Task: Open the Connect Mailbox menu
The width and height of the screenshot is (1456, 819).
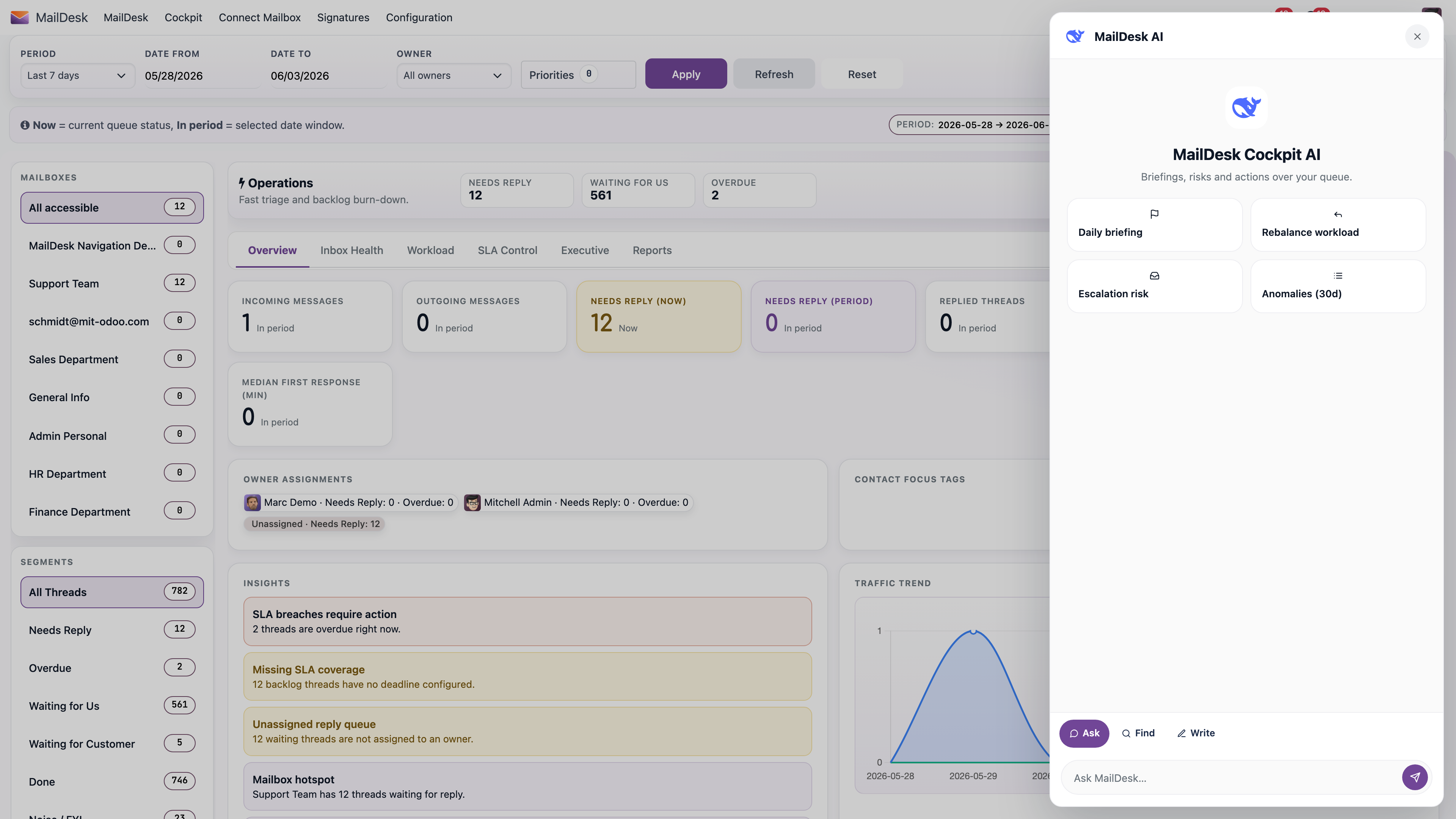Action: 259,17
